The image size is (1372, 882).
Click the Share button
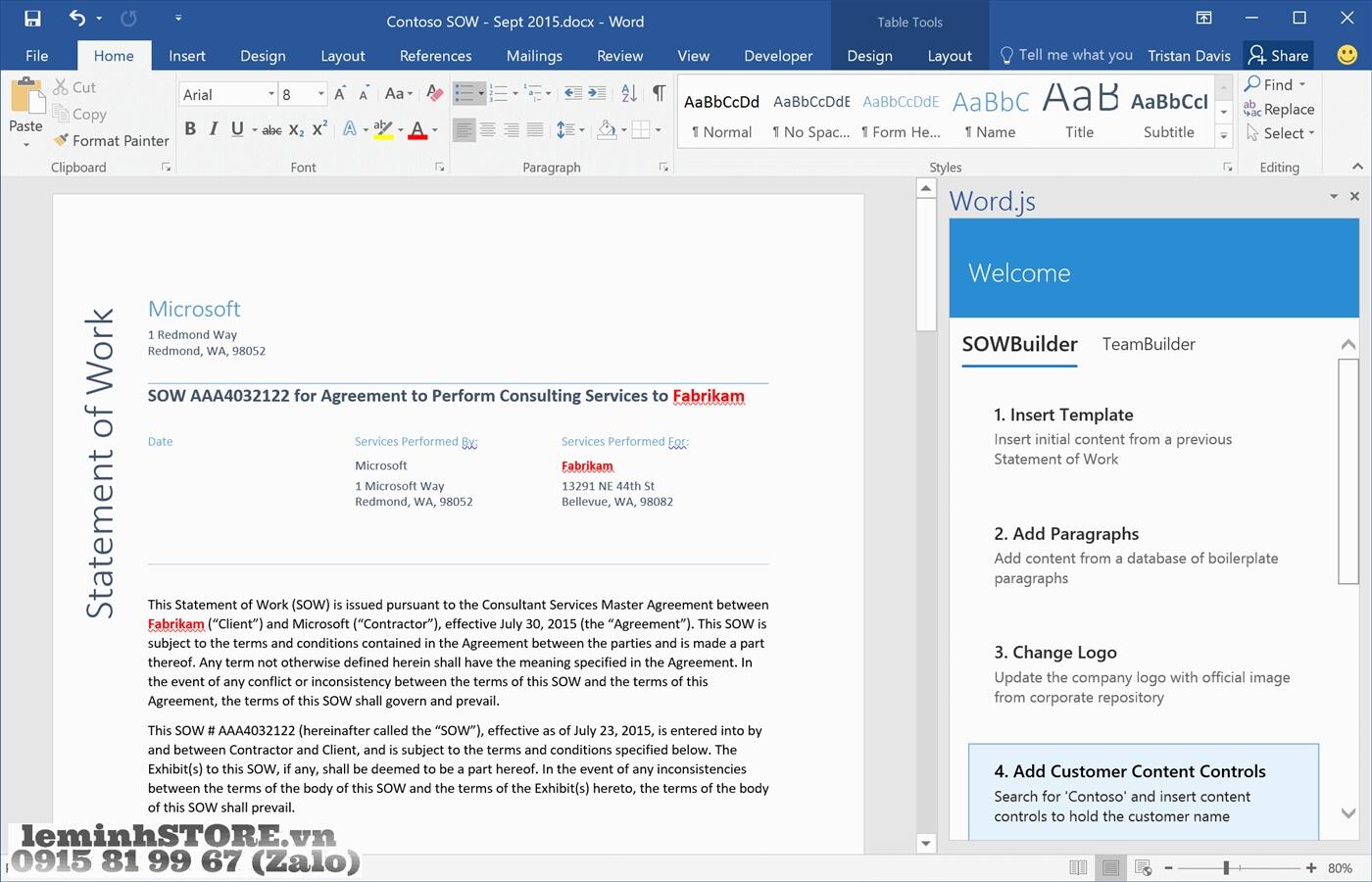coord(1279,56)
